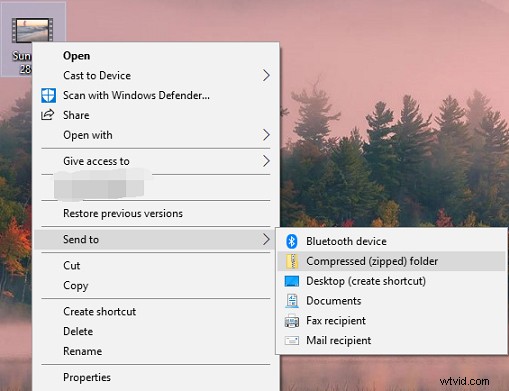Image resolution: width=509 pixels, height=391 pixels.
Task: Expand the Cast to Device submenu arrow
Action: [266, 75]
